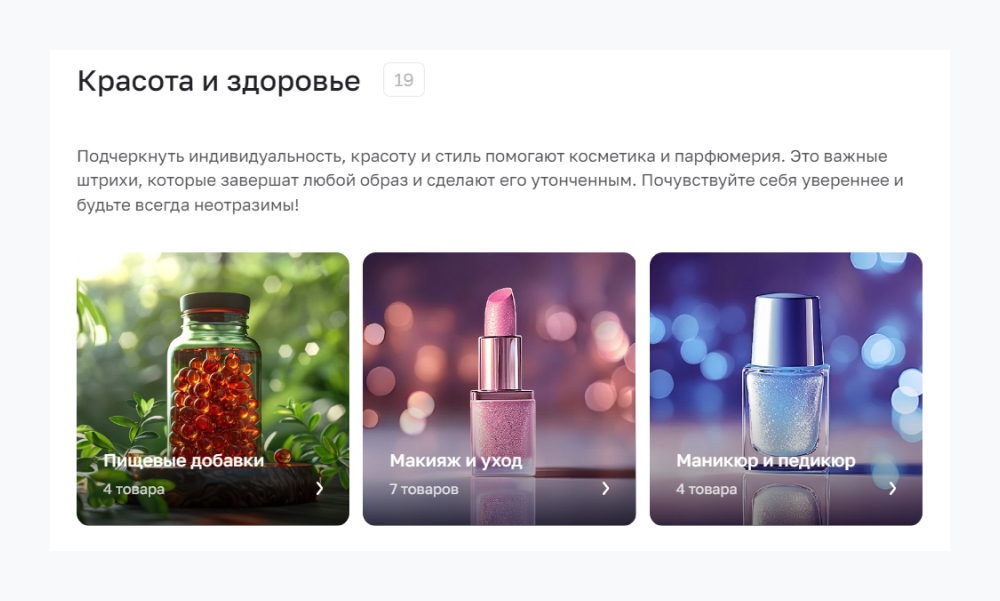The image size is (1000, 601).
Task: Click the chevron on Макияж и уход card
Action: click(x=606, y=489)
